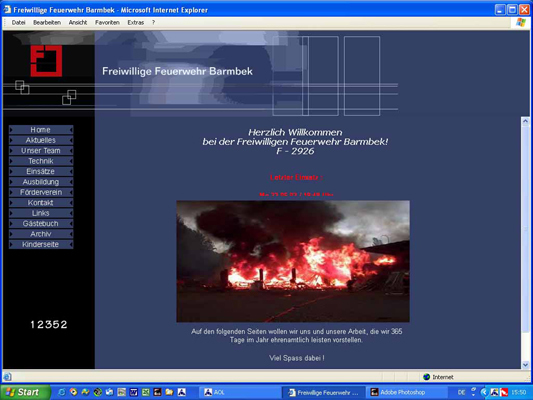Open the Links navigation item
The height and width of the screenshot is (400, 533).
click(x=41, y=213)
